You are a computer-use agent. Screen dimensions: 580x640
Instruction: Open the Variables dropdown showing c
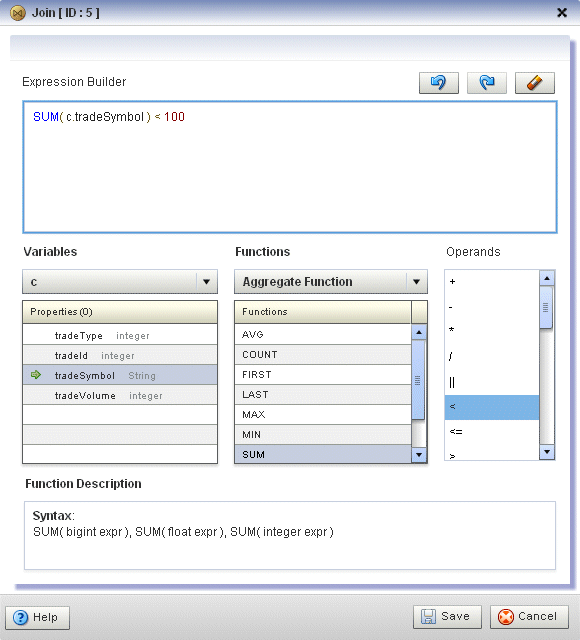(120, 282)
